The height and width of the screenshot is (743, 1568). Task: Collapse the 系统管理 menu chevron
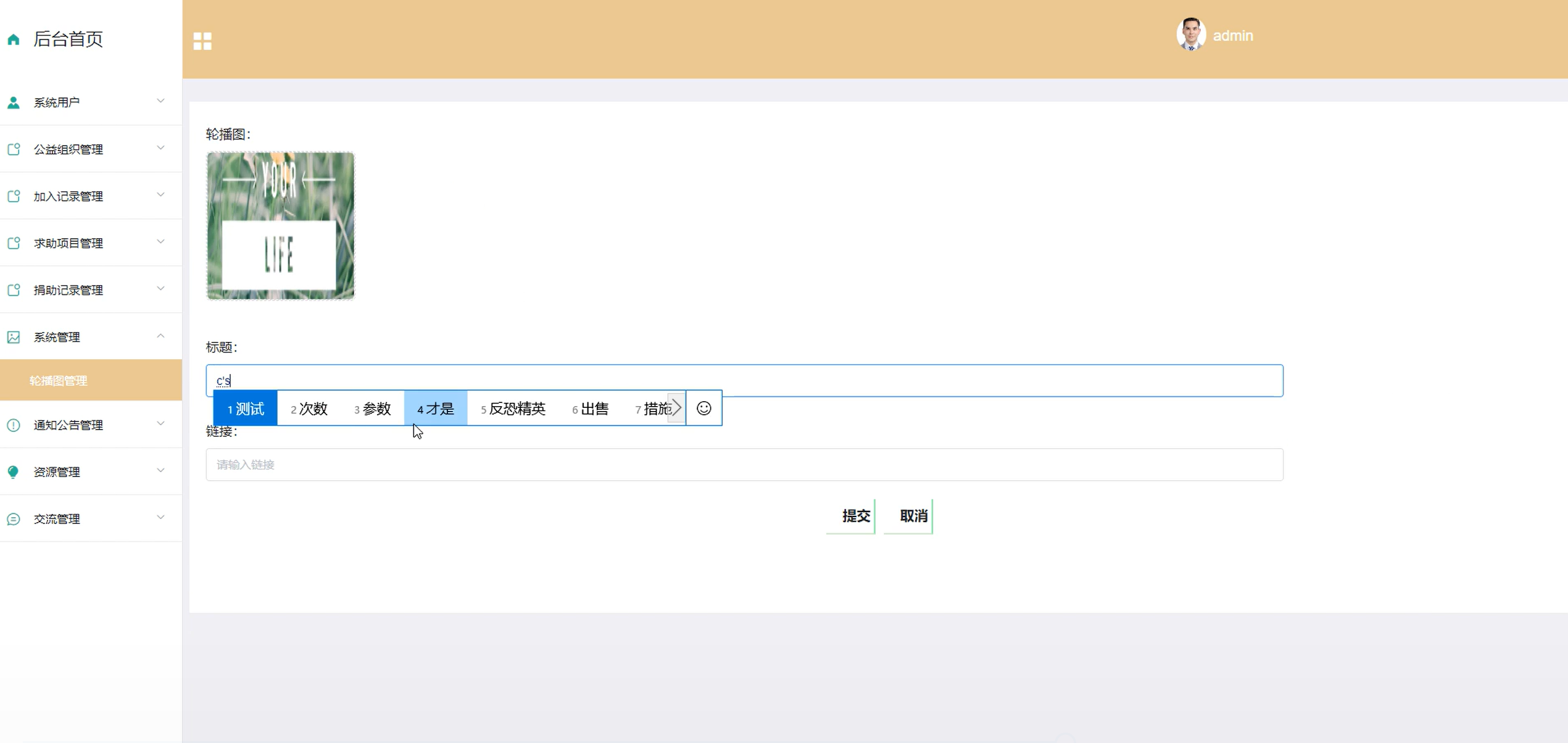(160, 336)
